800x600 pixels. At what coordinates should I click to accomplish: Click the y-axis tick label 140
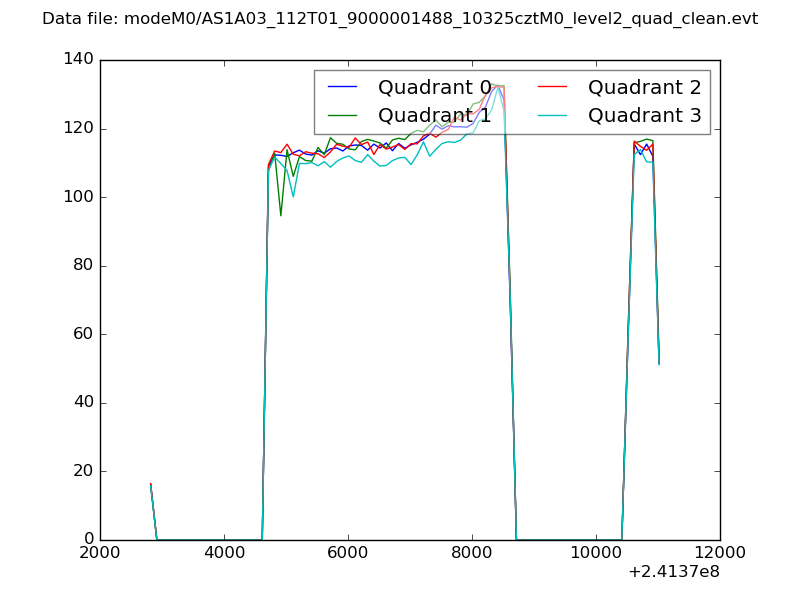(77, 60)
